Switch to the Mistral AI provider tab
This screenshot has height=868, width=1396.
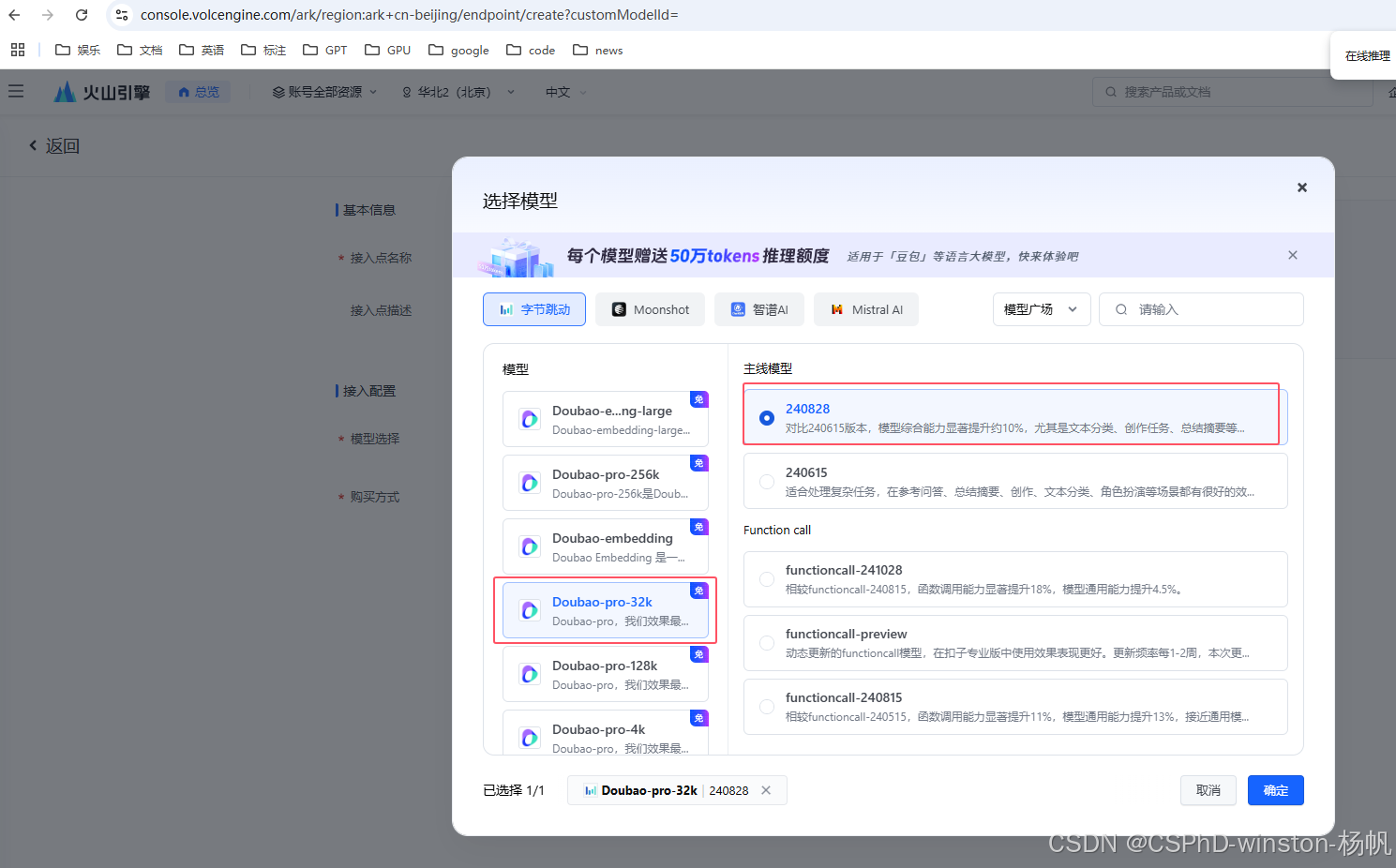click(866, 309)
